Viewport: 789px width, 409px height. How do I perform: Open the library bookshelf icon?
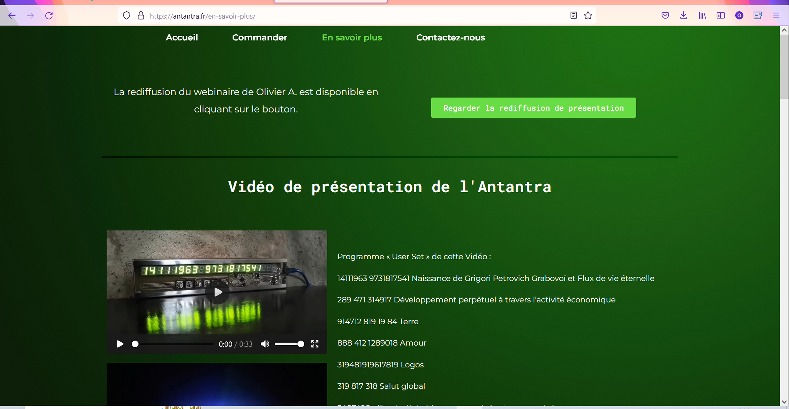point(702,16)
